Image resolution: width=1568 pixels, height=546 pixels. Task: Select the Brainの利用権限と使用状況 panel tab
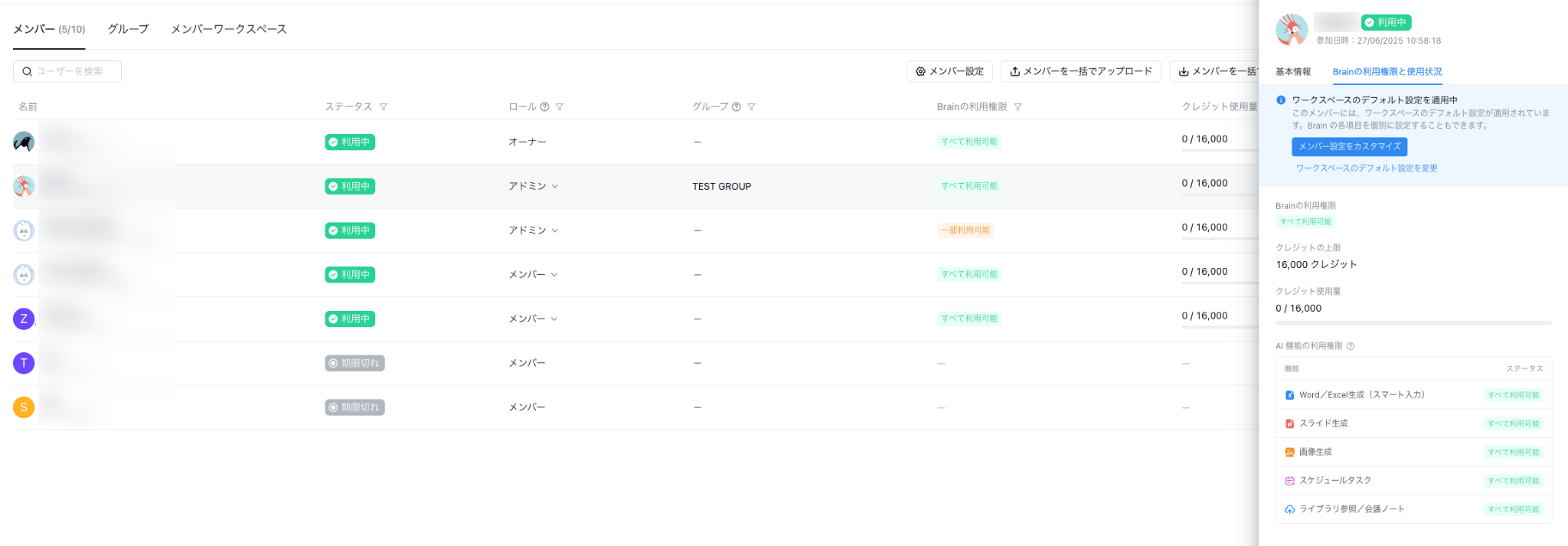[x=1387, y=72]
